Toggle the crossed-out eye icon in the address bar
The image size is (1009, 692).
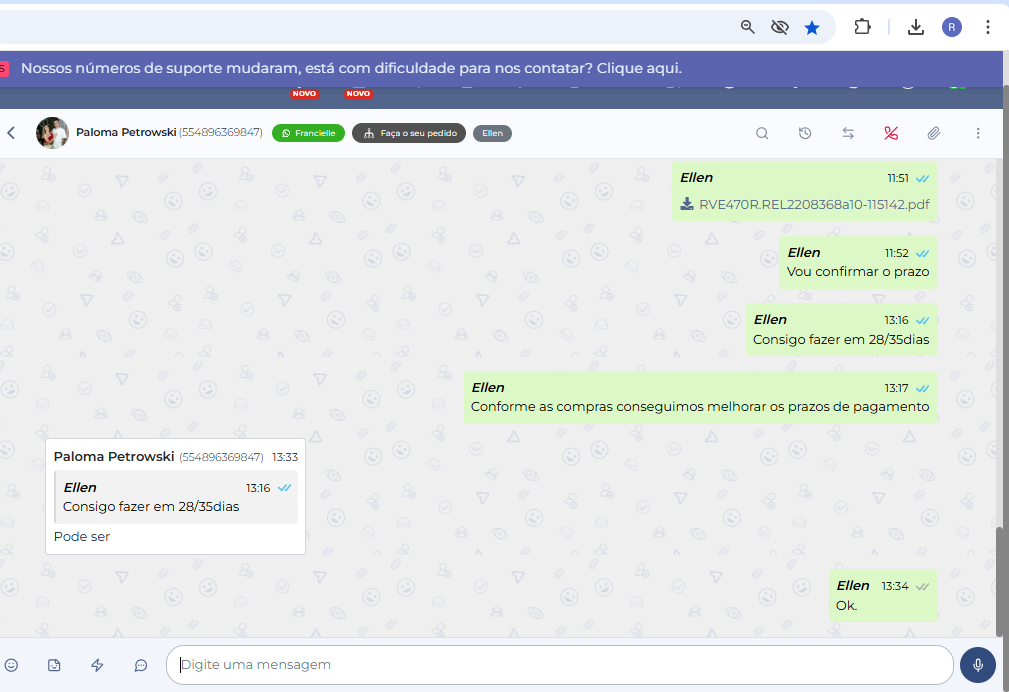point(780,27)
